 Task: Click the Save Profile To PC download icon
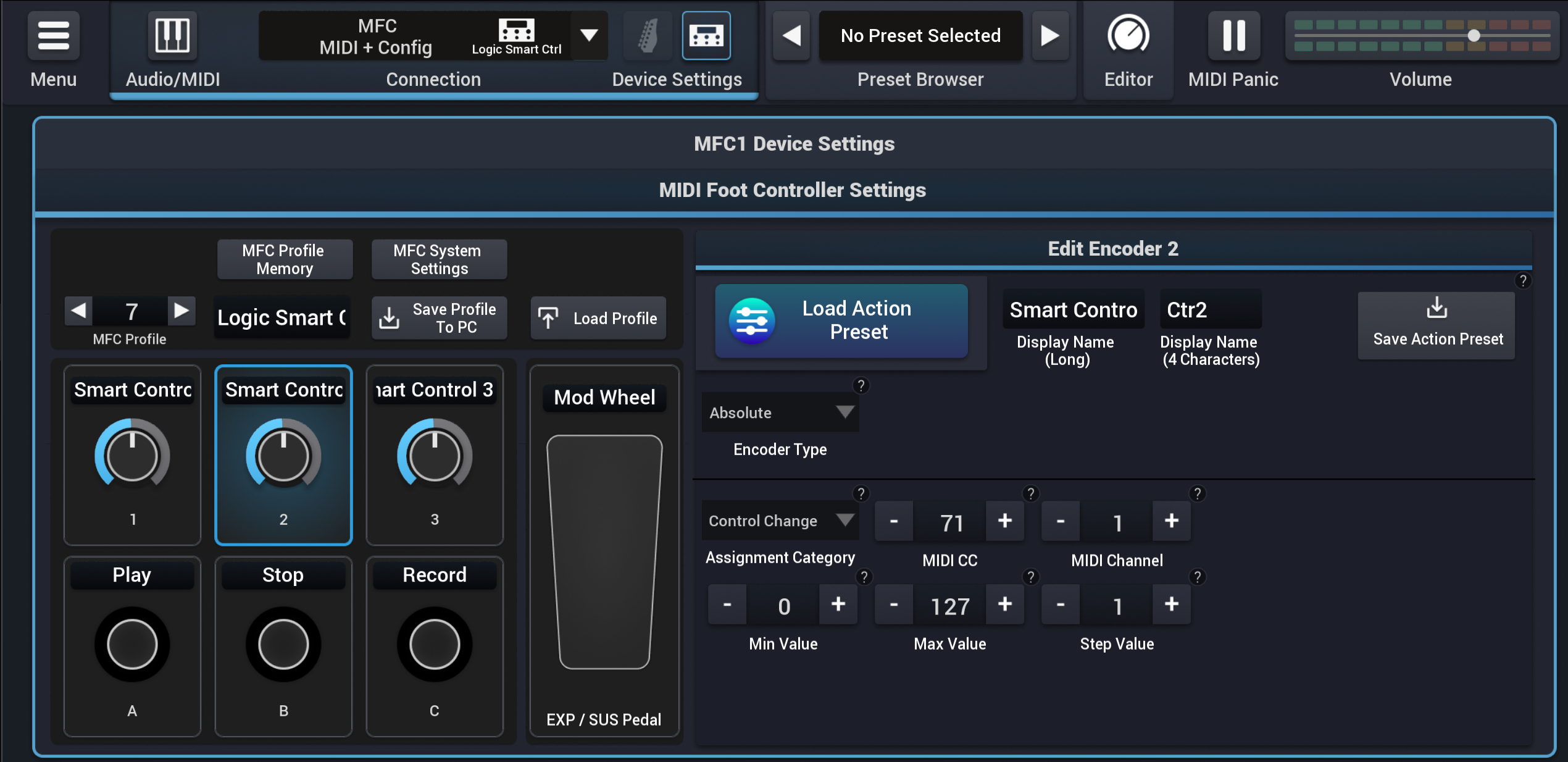(x=389, y=317)
